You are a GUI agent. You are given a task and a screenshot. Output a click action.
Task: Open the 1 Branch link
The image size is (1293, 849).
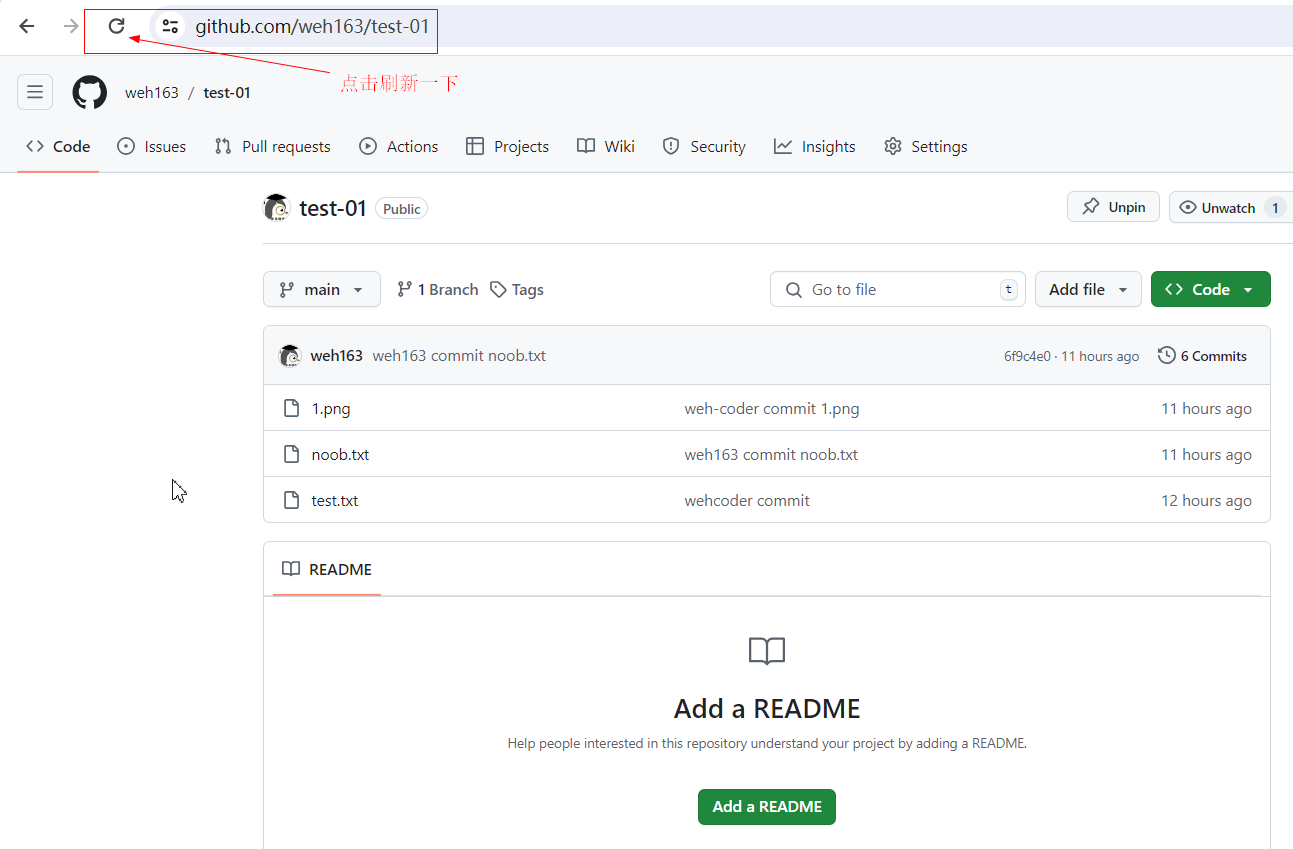pyautogui.click(x=438, y=289)
